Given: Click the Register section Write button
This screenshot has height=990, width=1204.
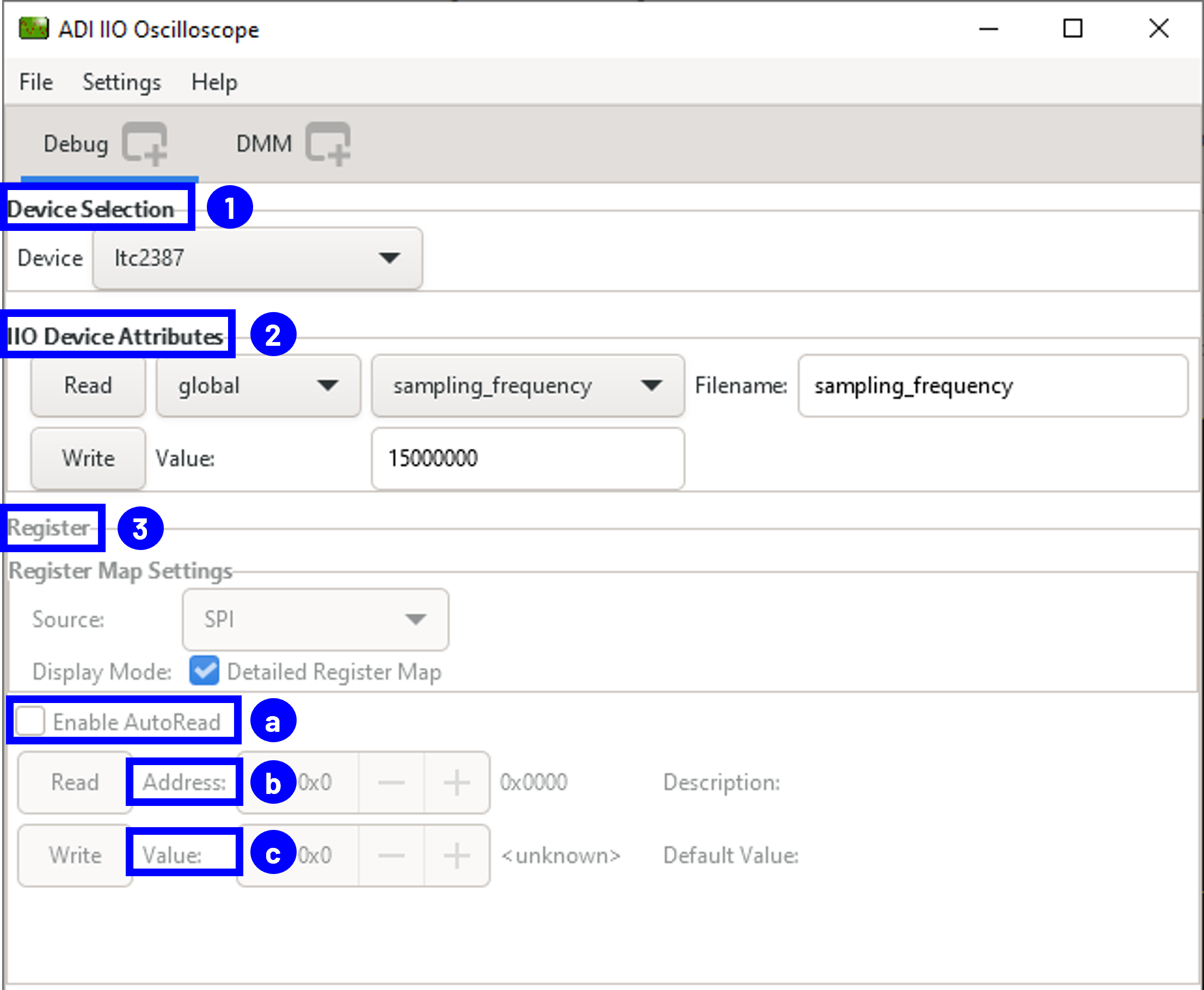Looking at the screenshot, I should tap(75, 855).
